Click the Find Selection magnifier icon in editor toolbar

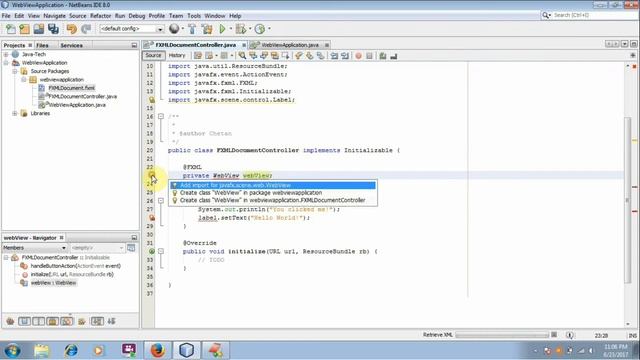(x=242, y=56)
